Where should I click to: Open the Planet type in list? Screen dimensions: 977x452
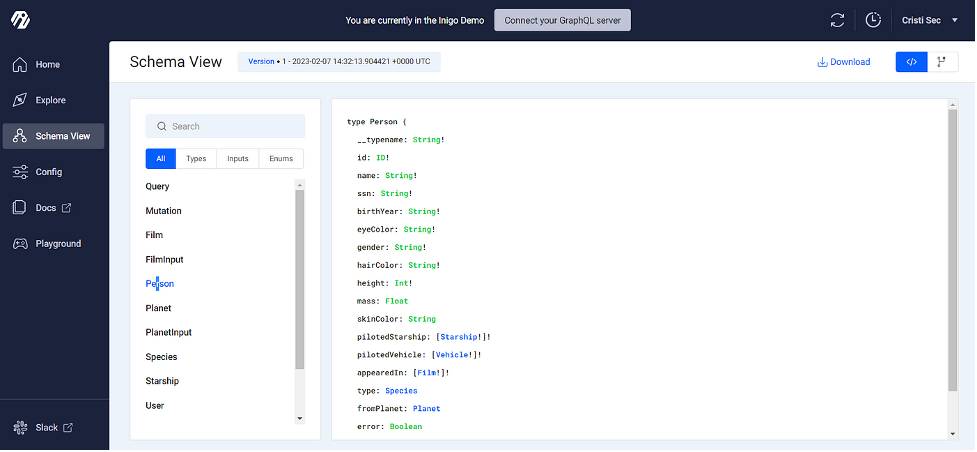158,308
